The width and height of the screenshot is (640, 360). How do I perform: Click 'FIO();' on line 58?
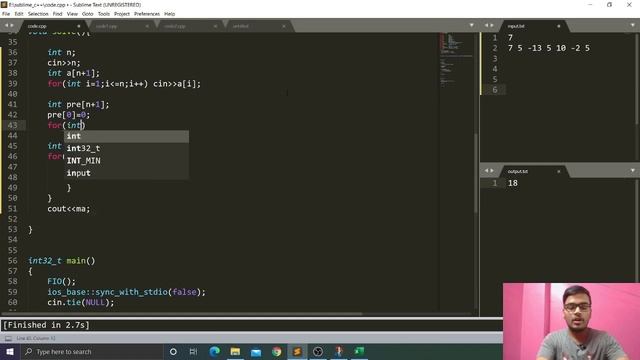coord(62,282)
